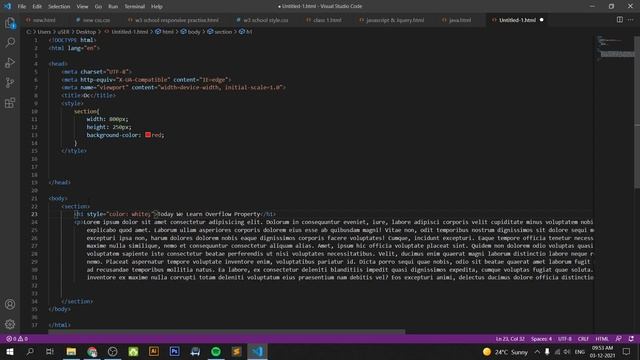
Task: Open Sublime Text from taskbar
Action: [x=236, y=351]
